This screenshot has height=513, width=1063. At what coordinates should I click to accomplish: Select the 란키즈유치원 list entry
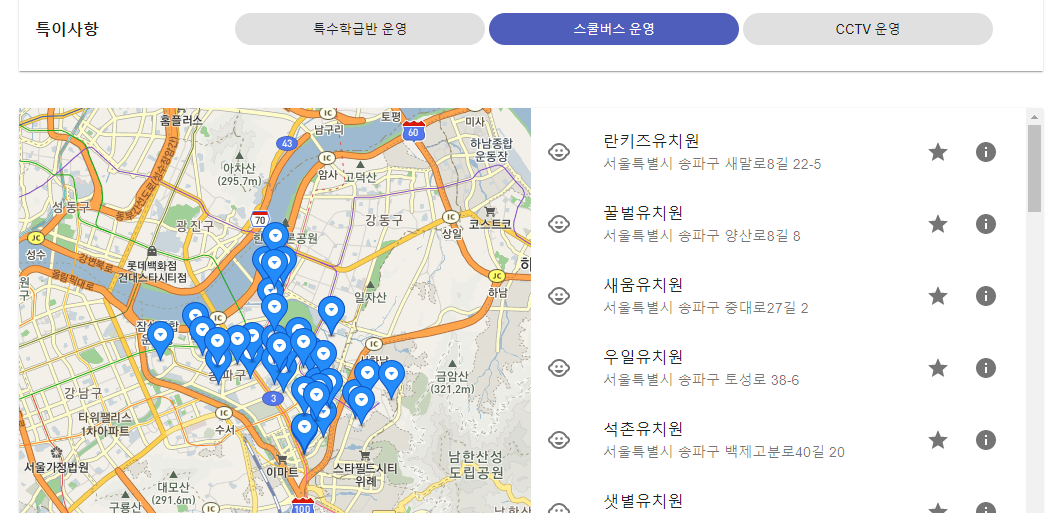point(778,152)
